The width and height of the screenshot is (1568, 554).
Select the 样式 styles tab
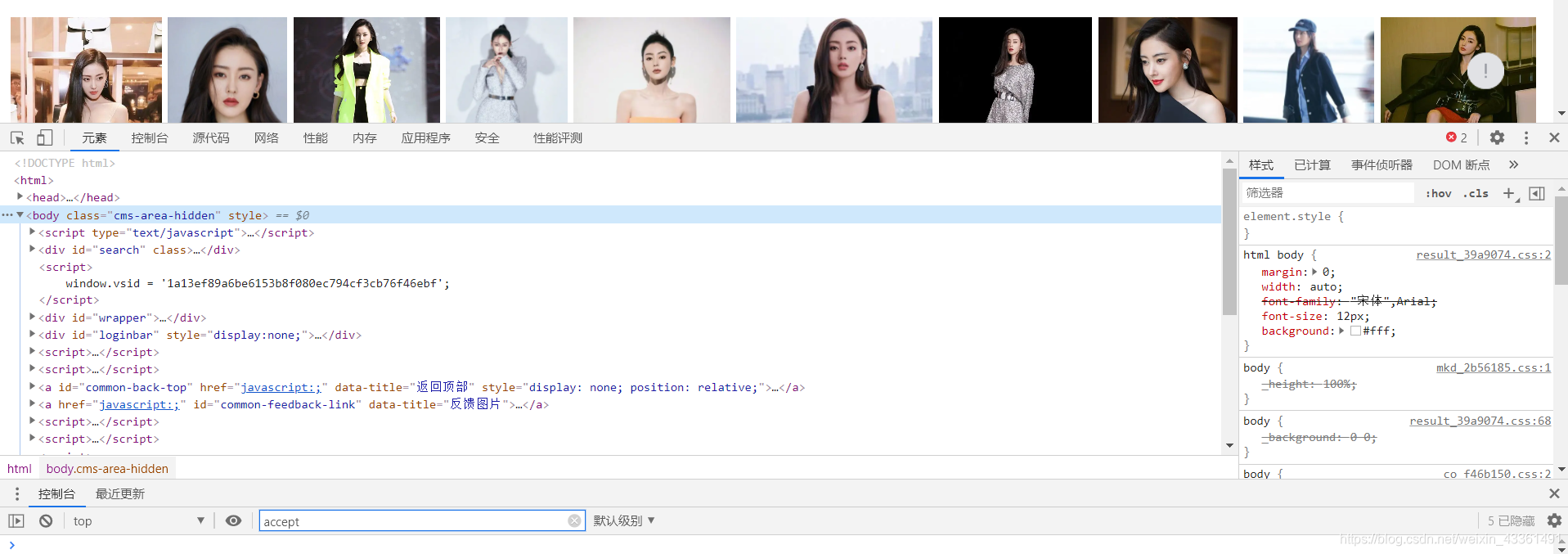pyautogui.click(x=1261, y=164)
